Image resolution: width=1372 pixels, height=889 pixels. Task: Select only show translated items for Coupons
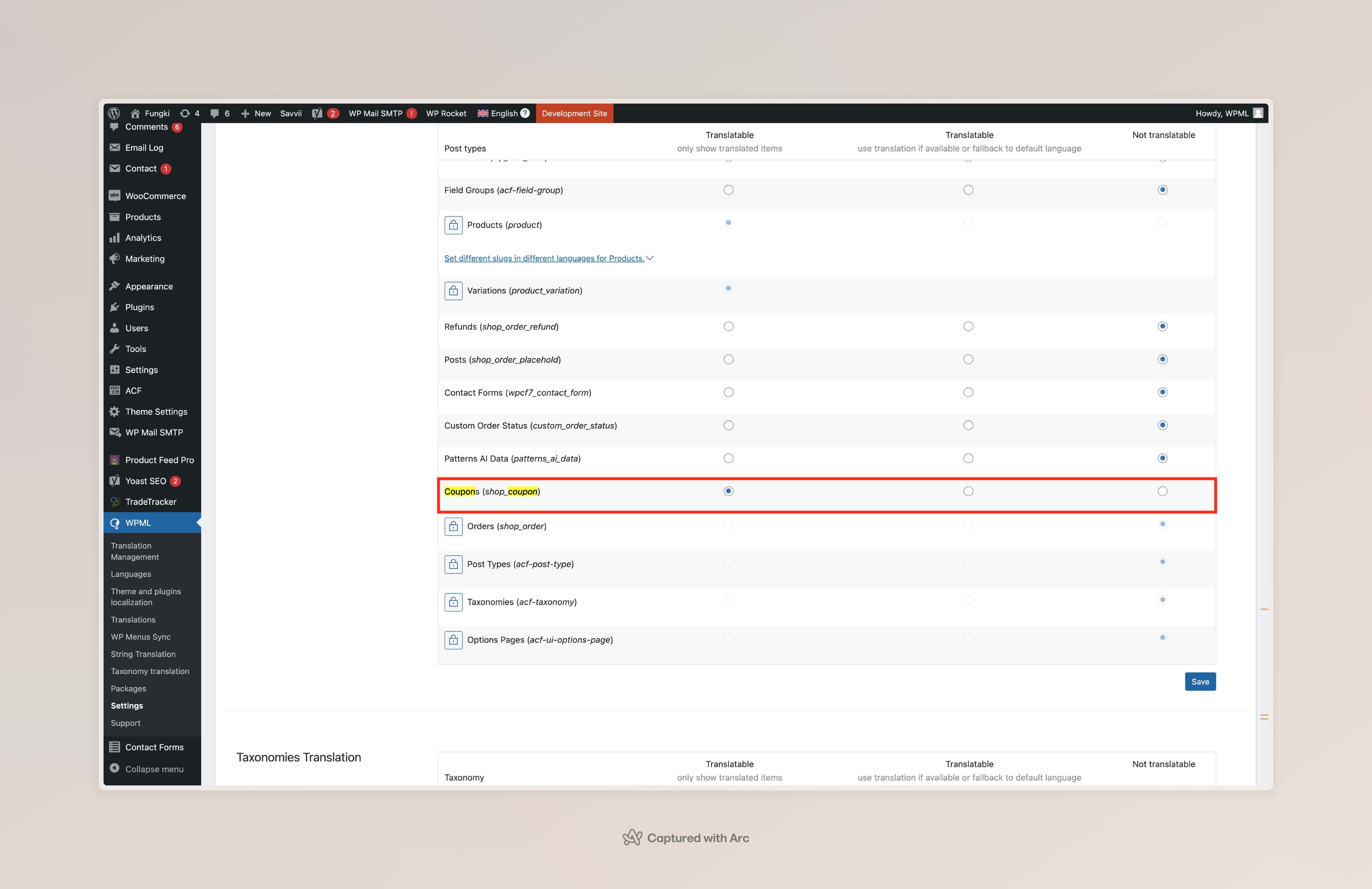[x=729, y=491]
